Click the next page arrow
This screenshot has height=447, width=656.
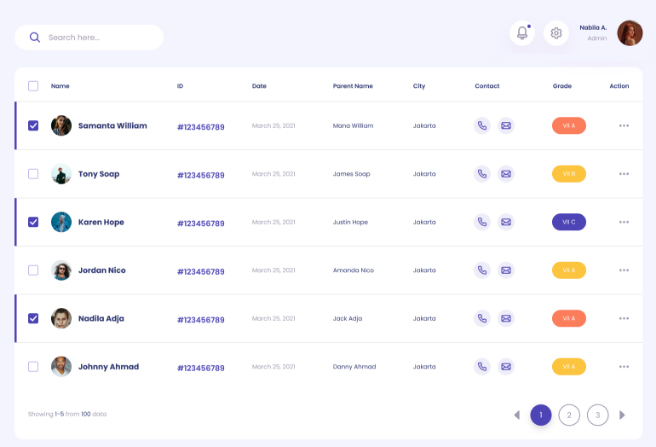(x=622, y=414)
